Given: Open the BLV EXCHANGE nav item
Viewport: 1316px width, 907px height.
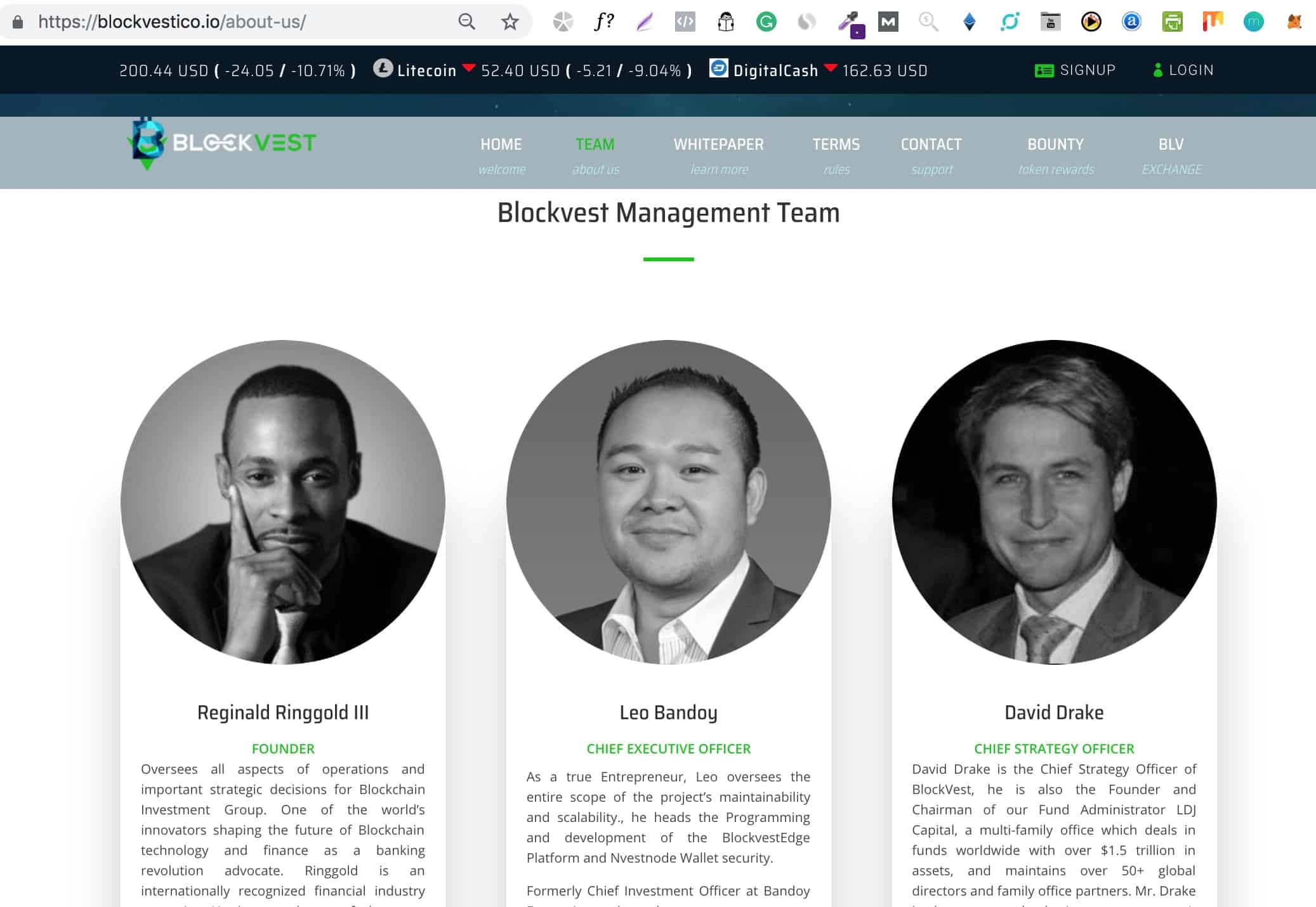Looking at the screenshot, I should click(1171, 155).
